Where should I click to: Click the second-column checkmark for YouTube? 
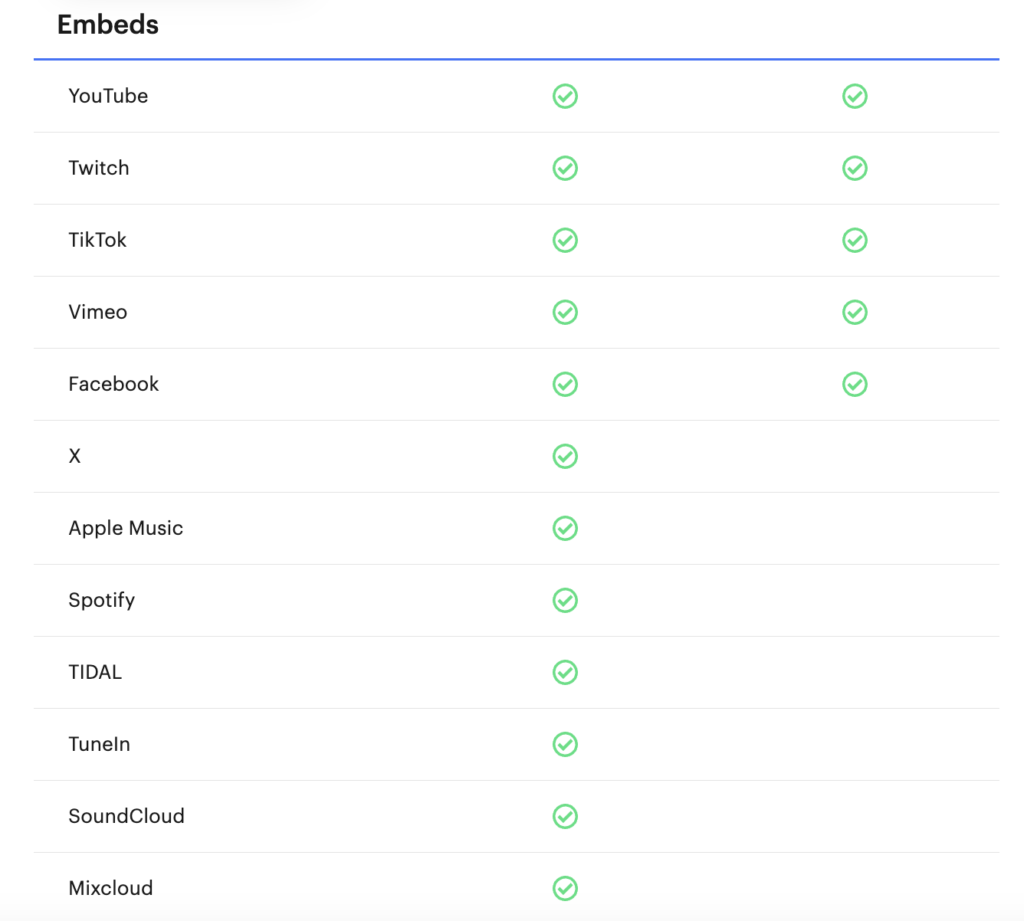pyautogui.click(x=854, y=96)
